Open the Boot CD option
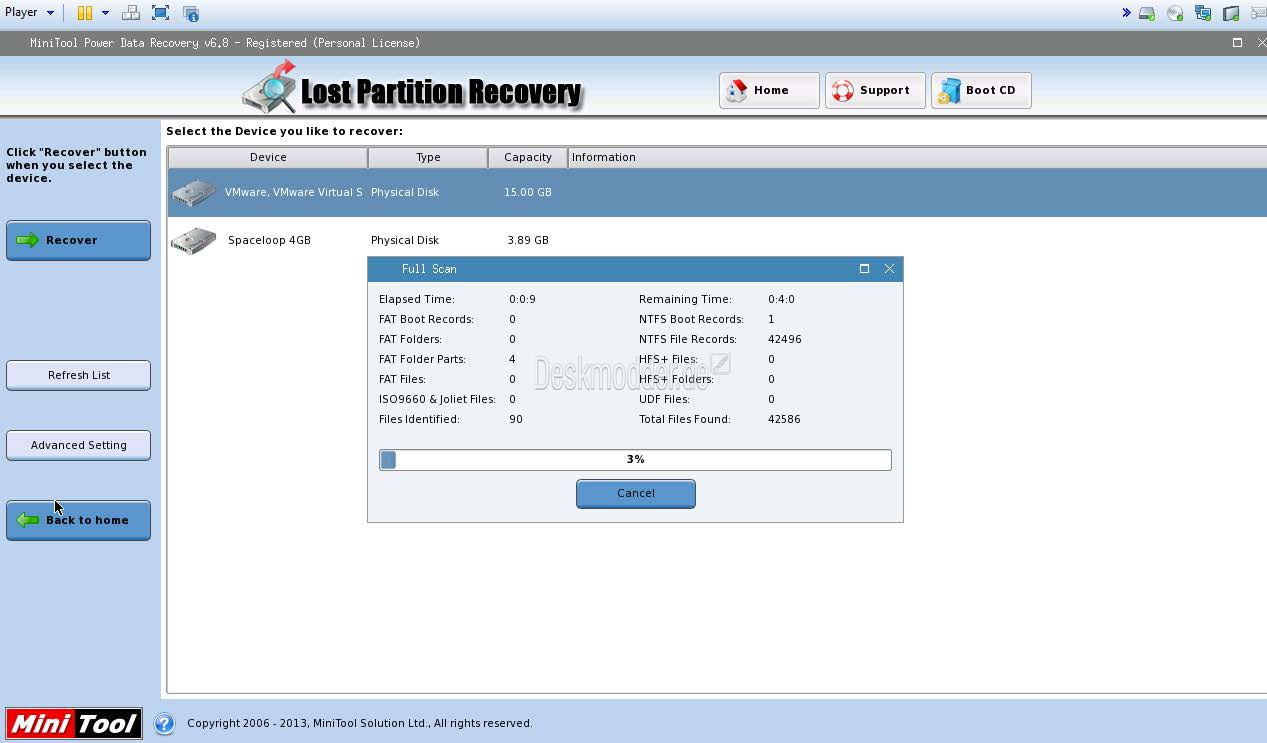 point(981,90)
